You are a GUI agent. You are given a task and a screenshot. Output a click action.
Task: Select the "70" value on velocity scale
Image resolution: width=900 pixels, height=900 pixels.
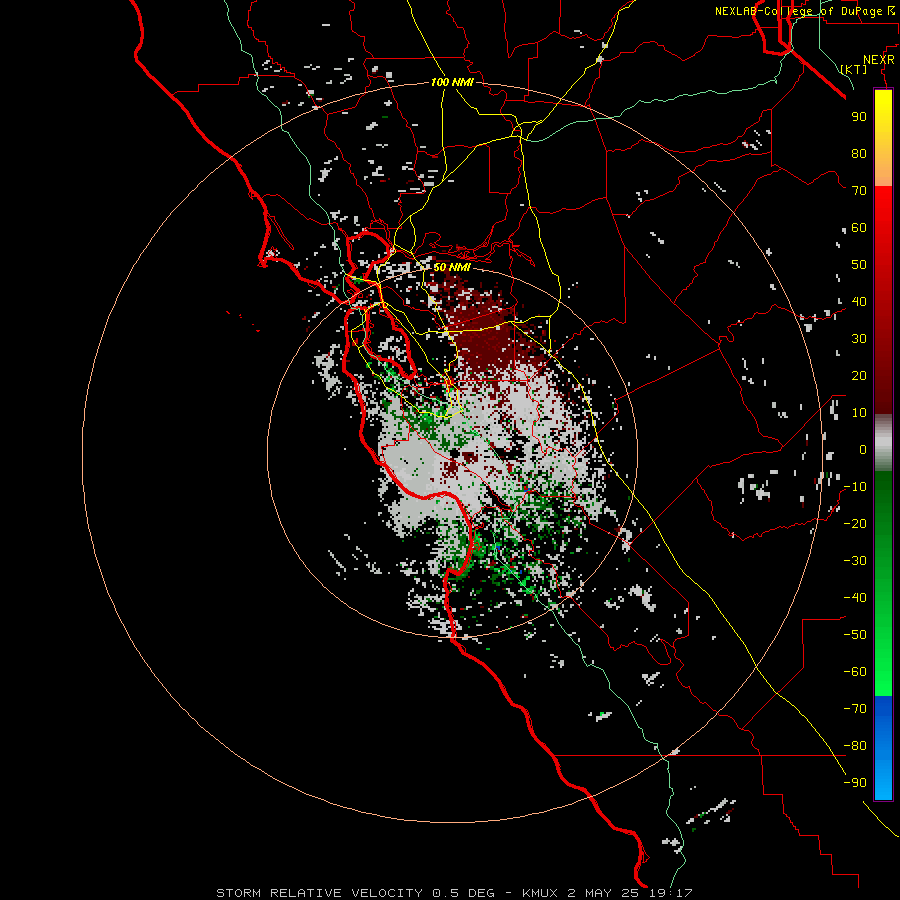coord(859,191)
